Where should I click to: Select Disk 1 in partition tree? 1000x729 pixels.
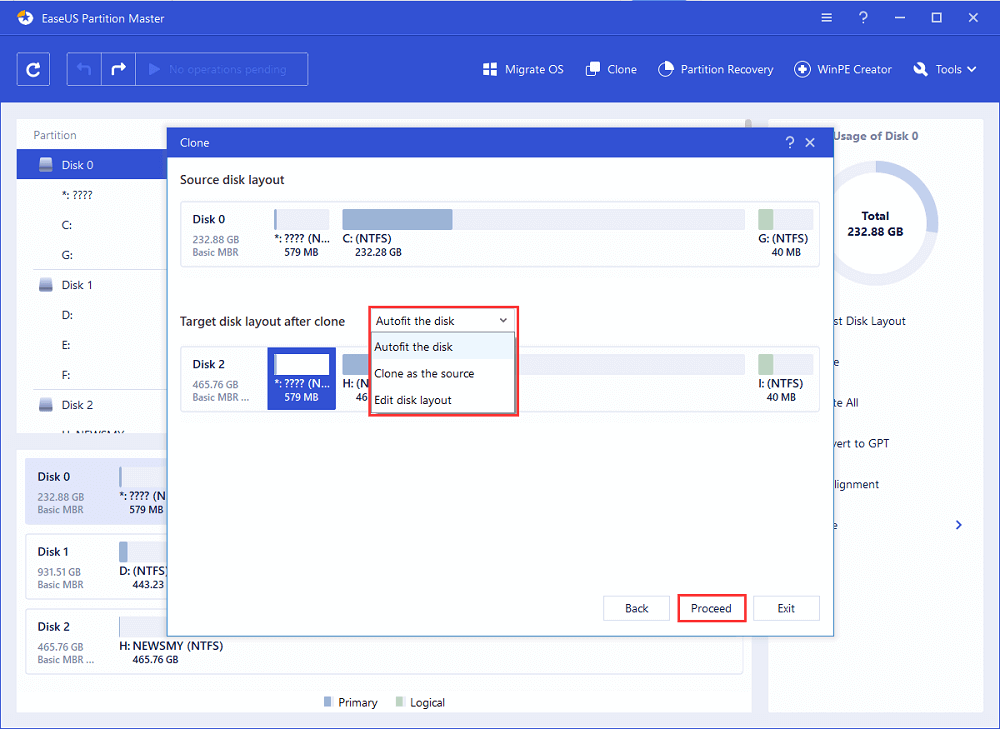[x=77, y=285]
